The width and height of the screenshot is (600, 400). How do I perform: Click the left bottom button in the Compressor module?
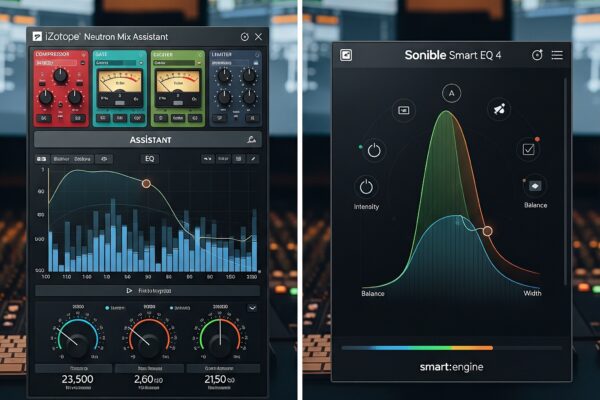pyautogui.click(x=44, y=118)
